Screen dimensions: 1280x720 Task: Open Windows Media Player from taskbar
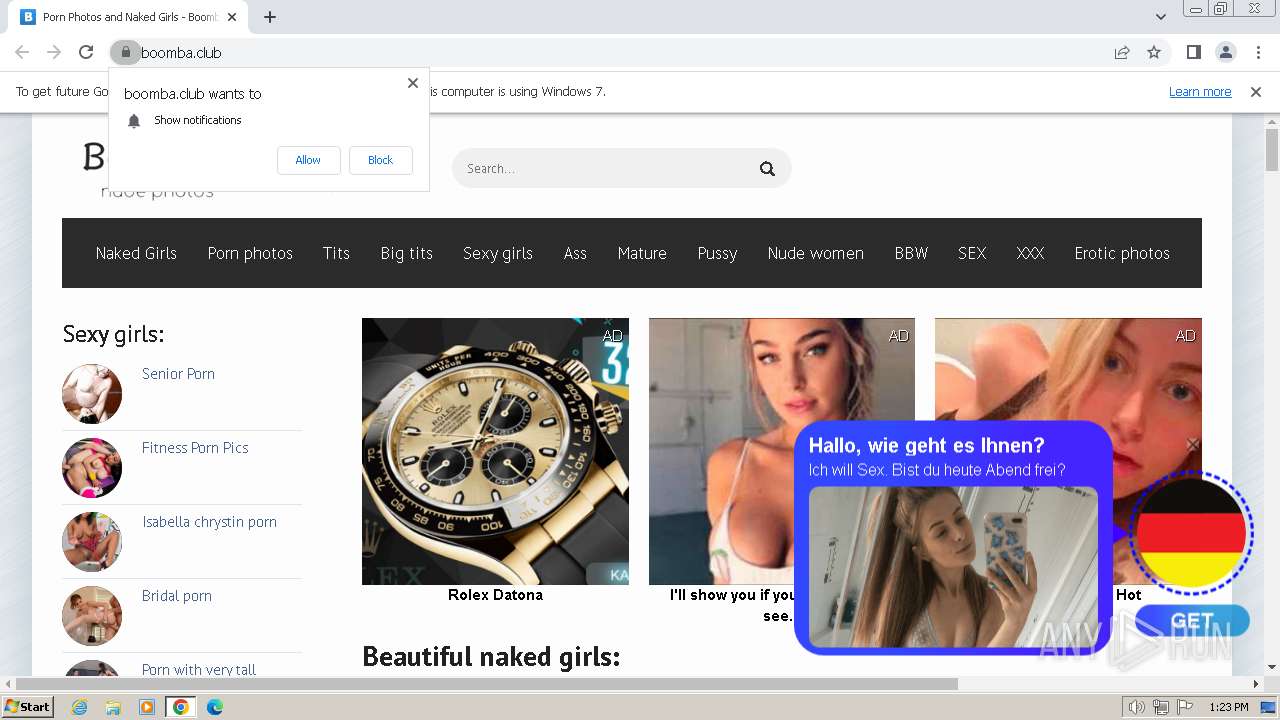(x=147, y=707)
